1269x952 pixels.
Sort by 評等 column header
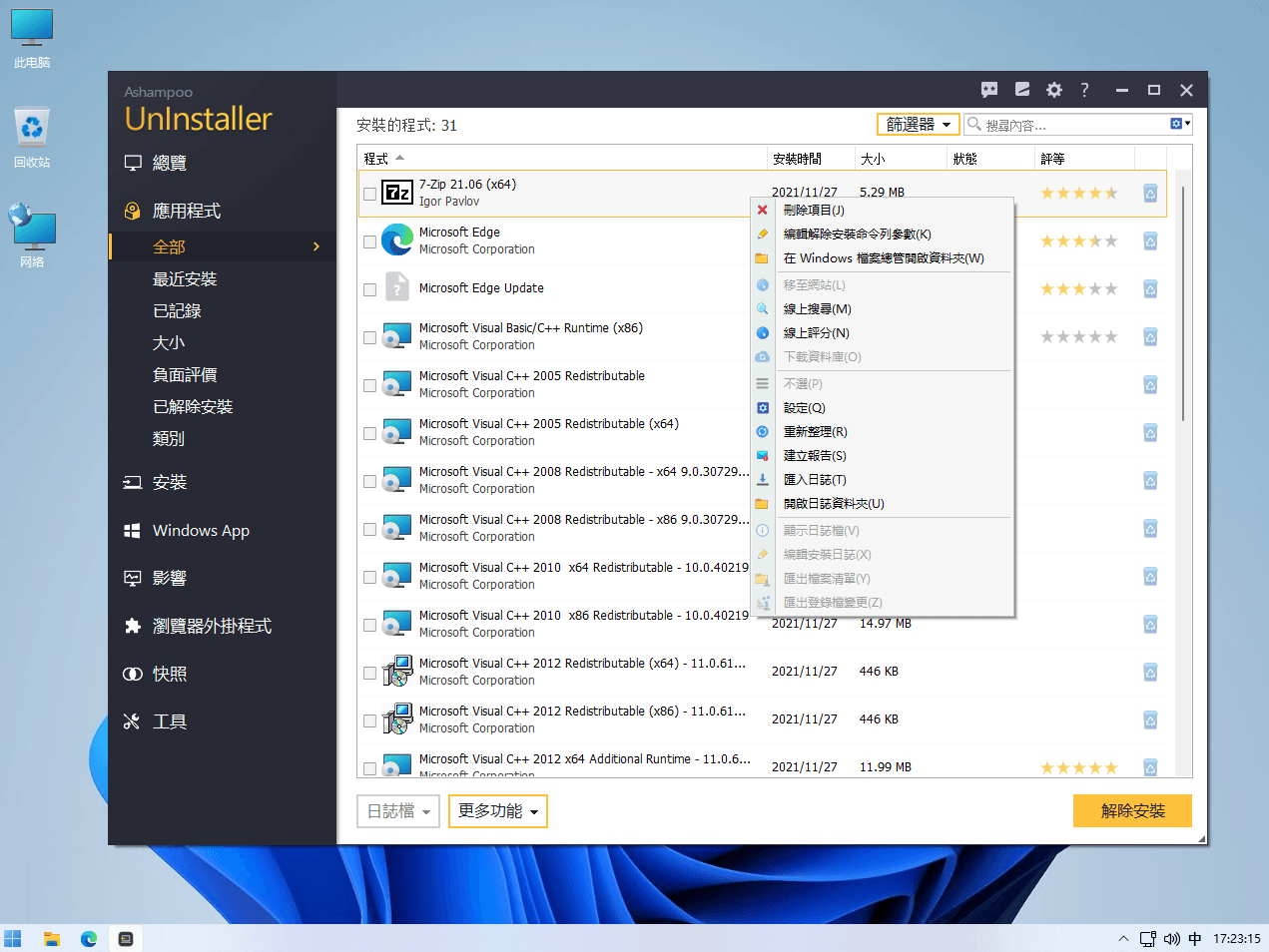click(x=1084, y=159)
